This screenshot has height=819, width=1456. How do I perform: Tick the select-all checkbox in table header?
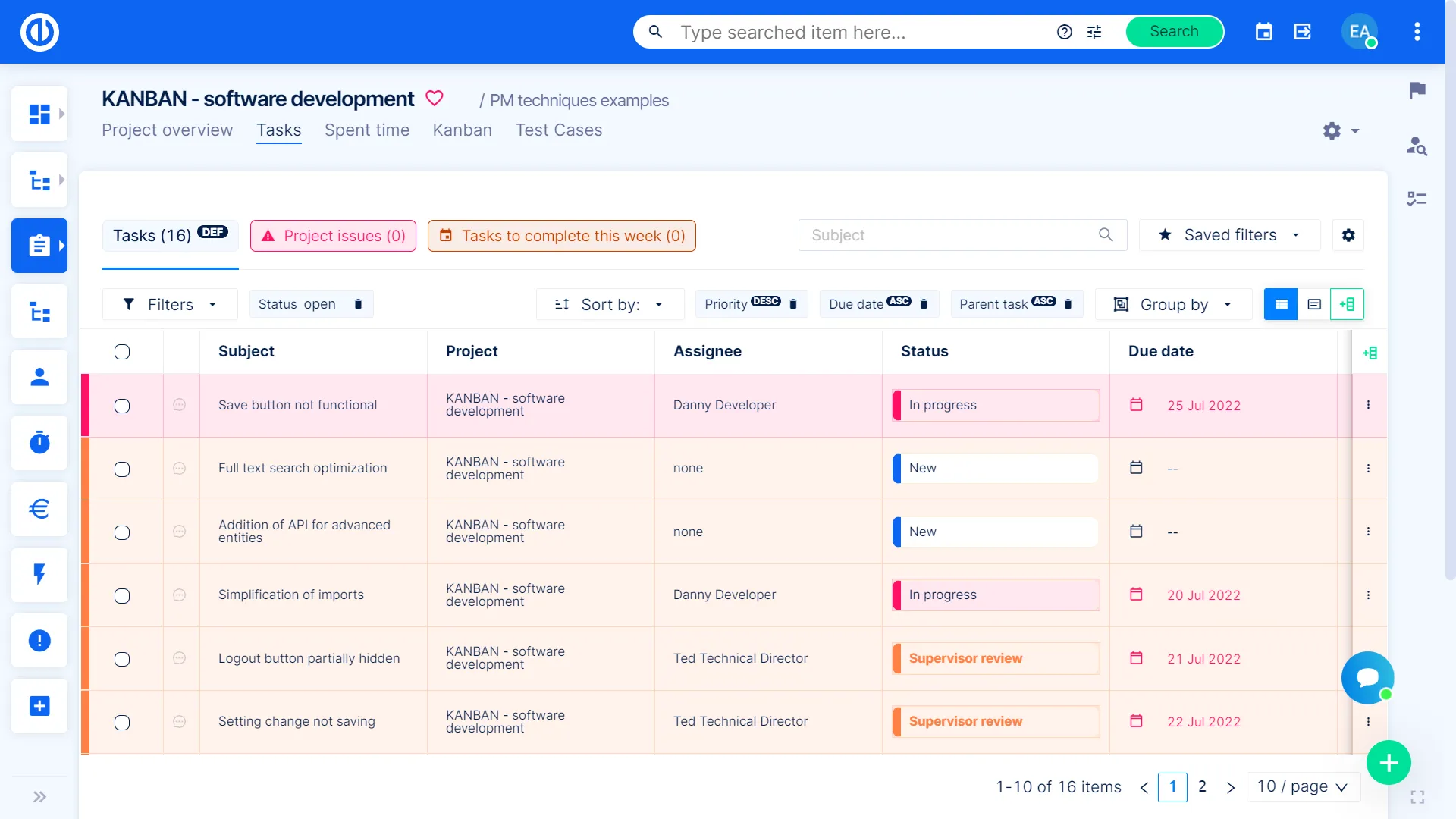pyautogui.click(x=122, y=352)
